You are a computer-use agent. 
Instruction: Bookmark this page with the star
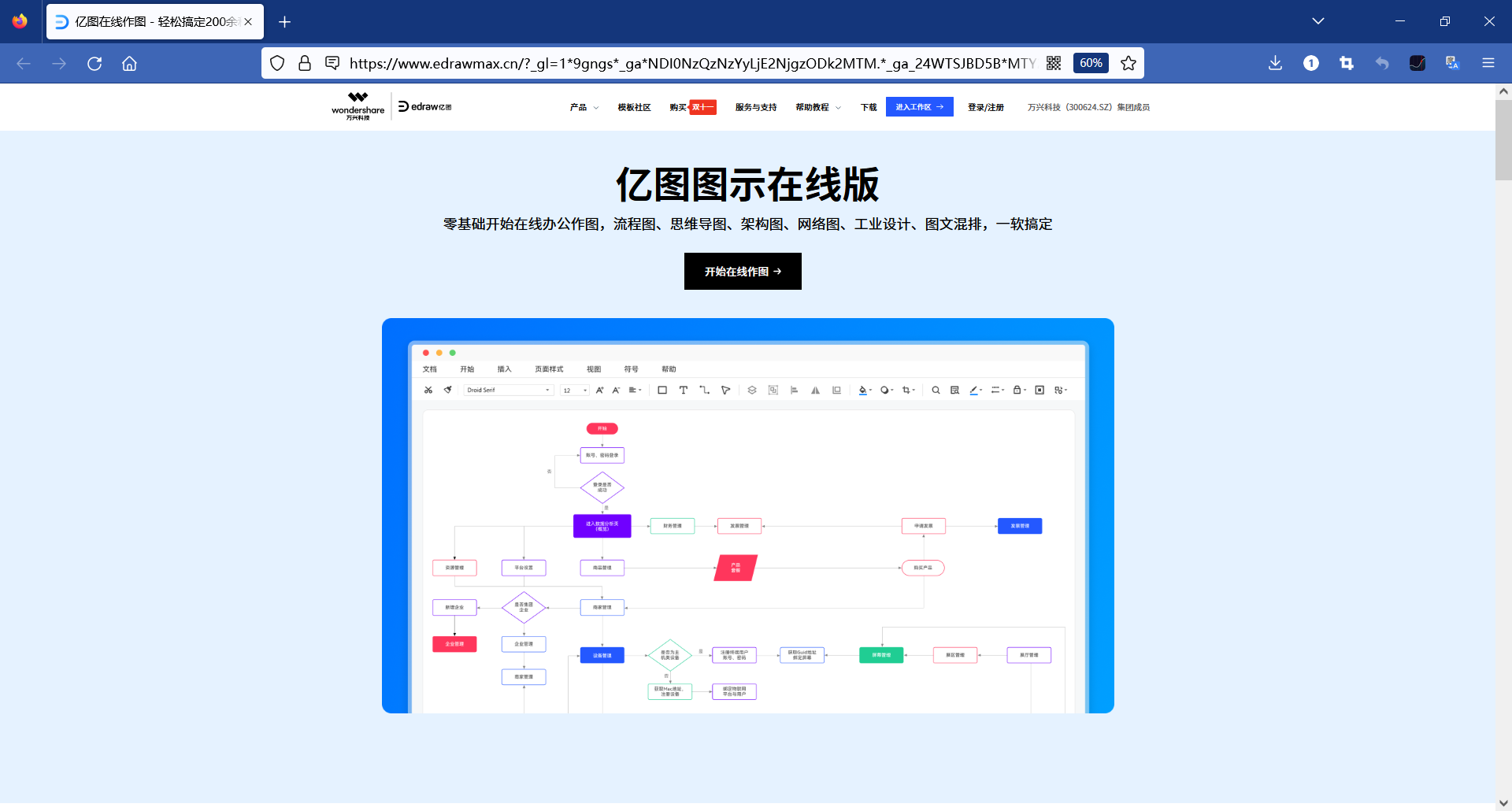pos(1128,63)
